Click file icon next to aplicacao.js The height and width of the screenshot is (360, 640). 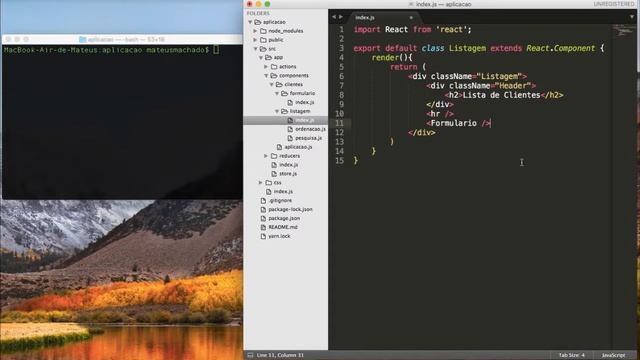[x=279, y=147]
